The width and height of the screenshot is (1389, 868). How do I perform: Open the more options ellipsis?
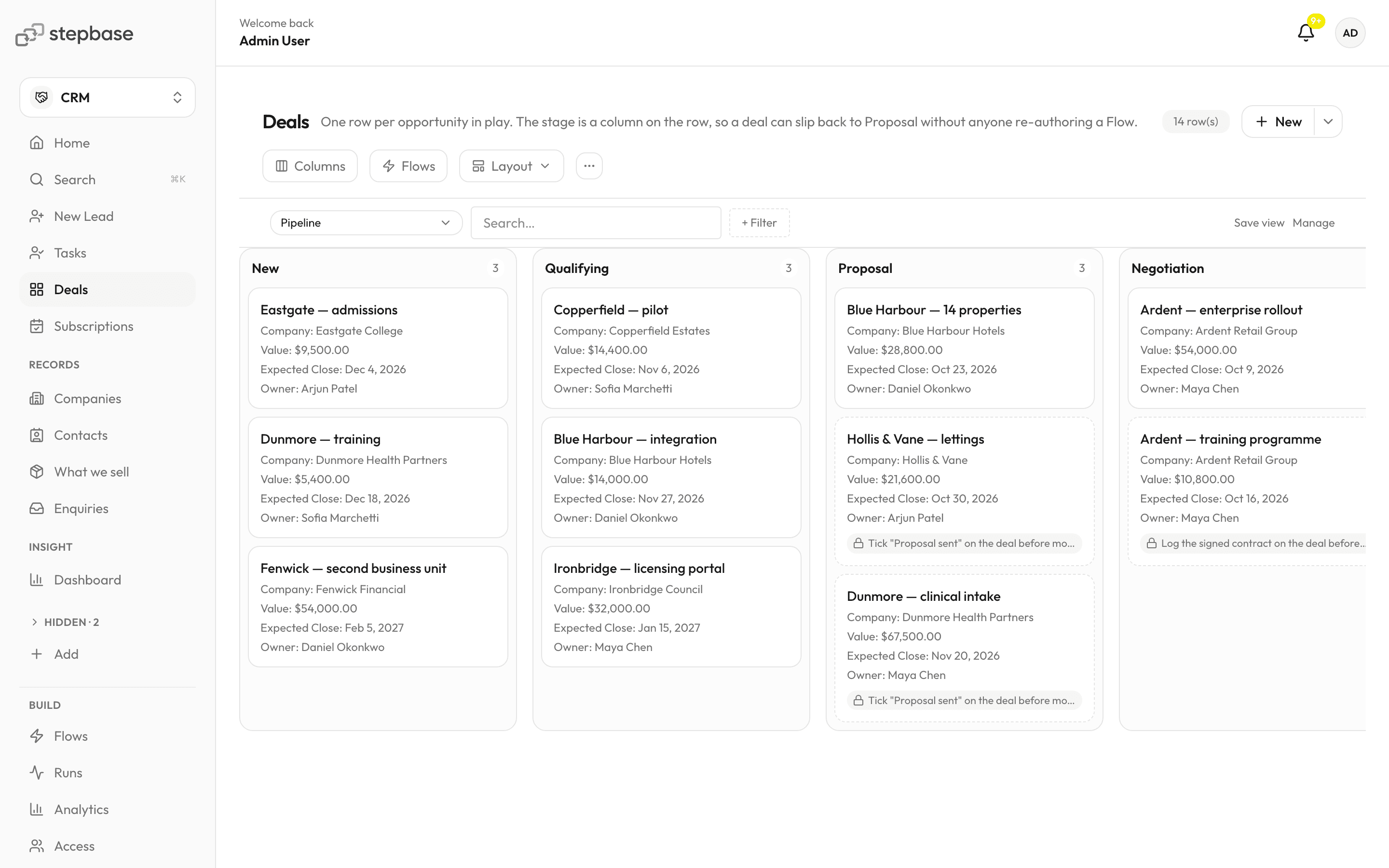[x=589, y=166]
